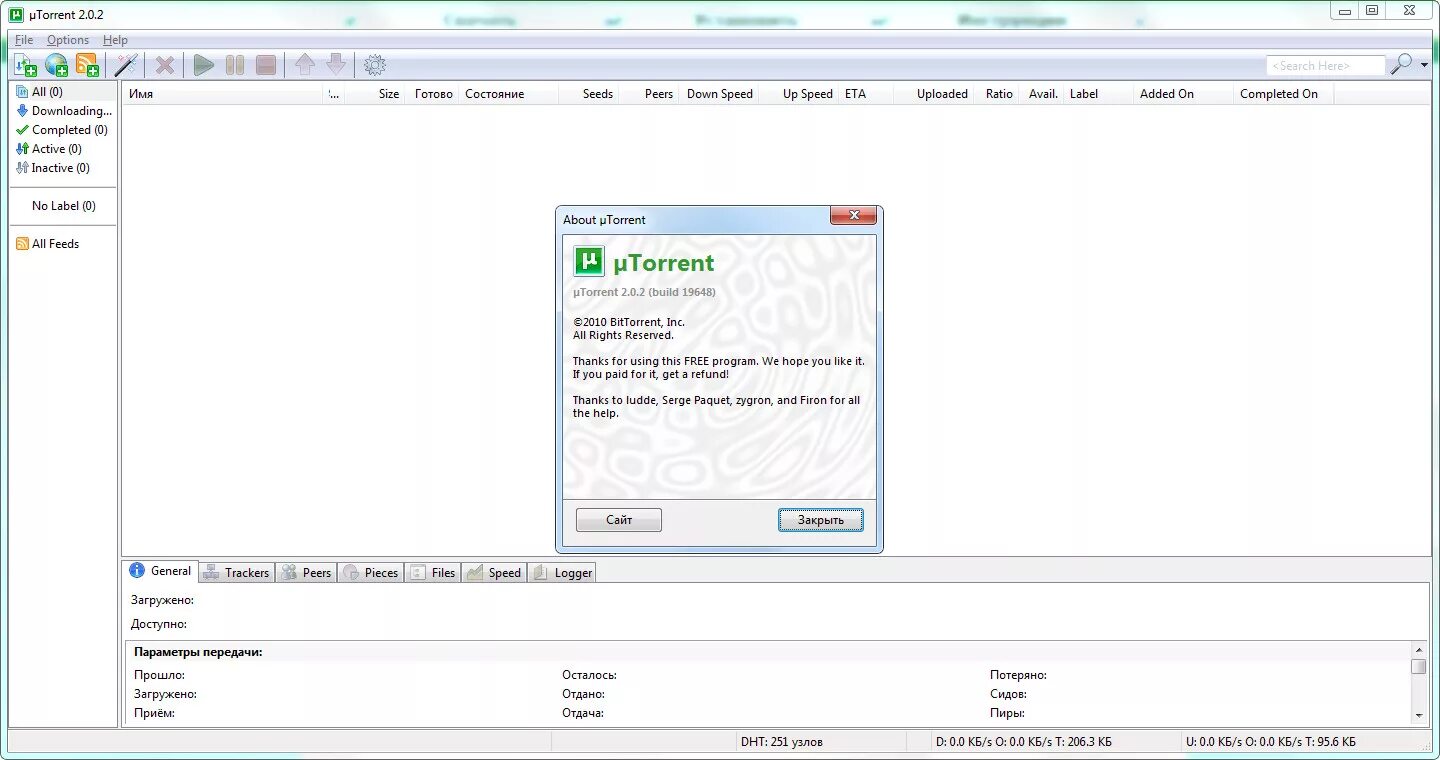1440x760 pixels.
Task: Sort by the Up Speed column header
Action: tap(799, 94)
